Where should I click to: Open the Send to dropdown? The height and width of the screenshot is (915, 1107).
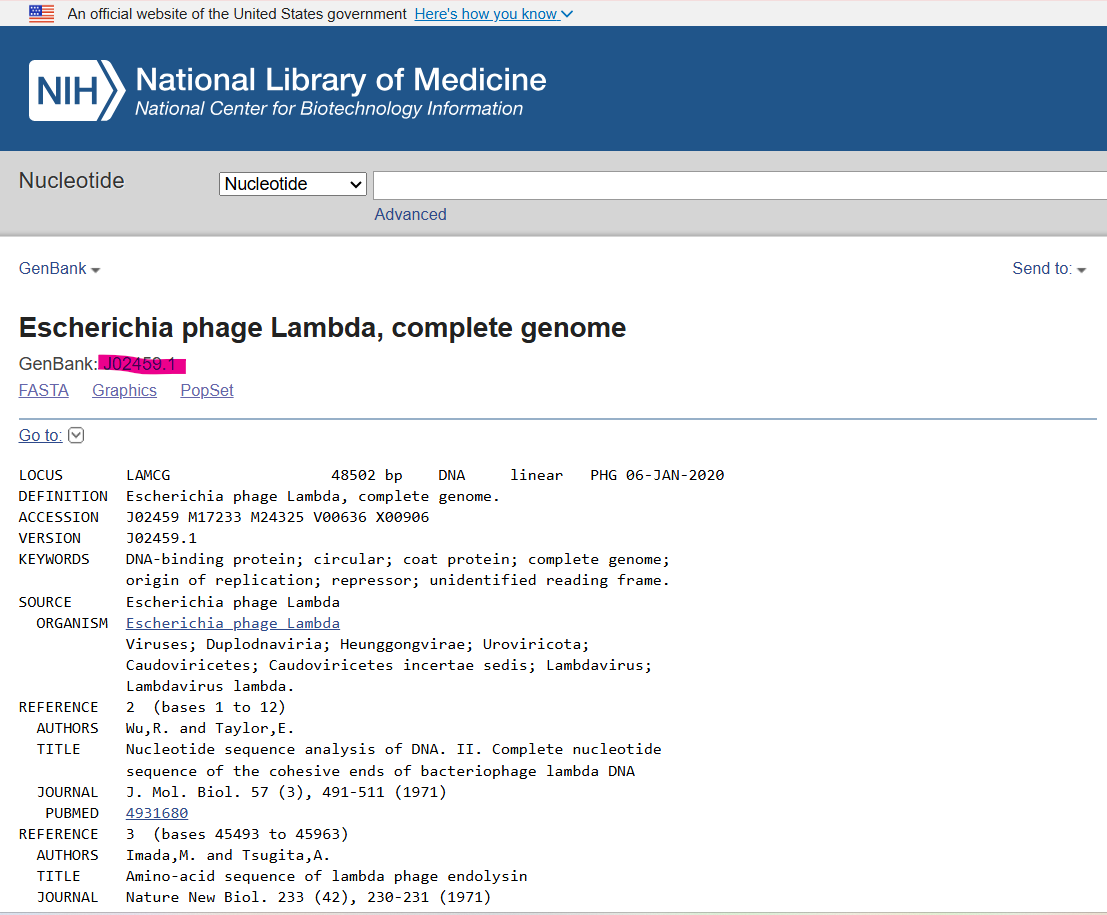pyautogui.click(x=1049, y=269)
